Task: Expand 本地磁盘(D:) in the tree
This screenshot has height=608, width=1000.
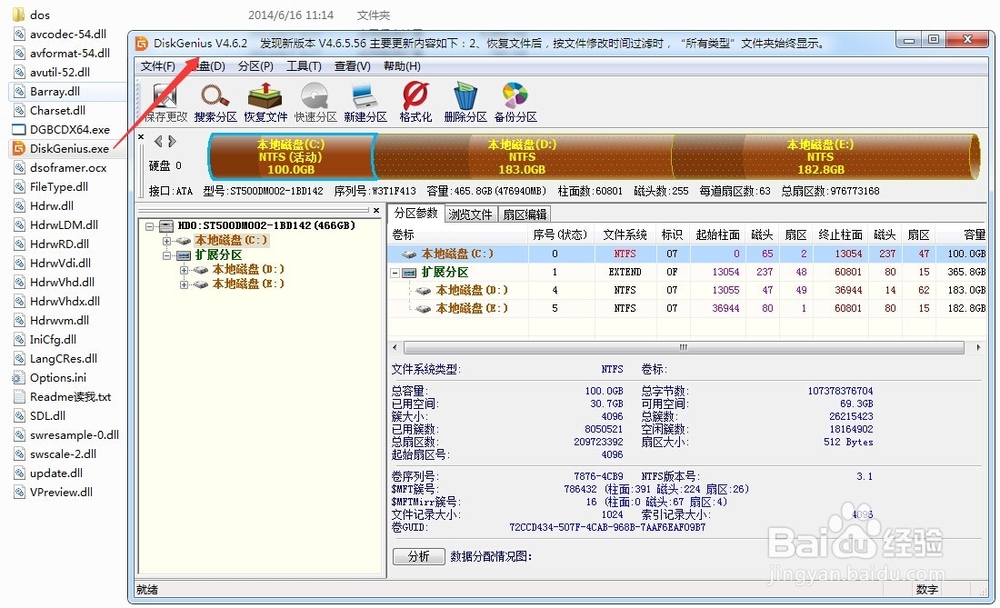Action: (184, 270)
